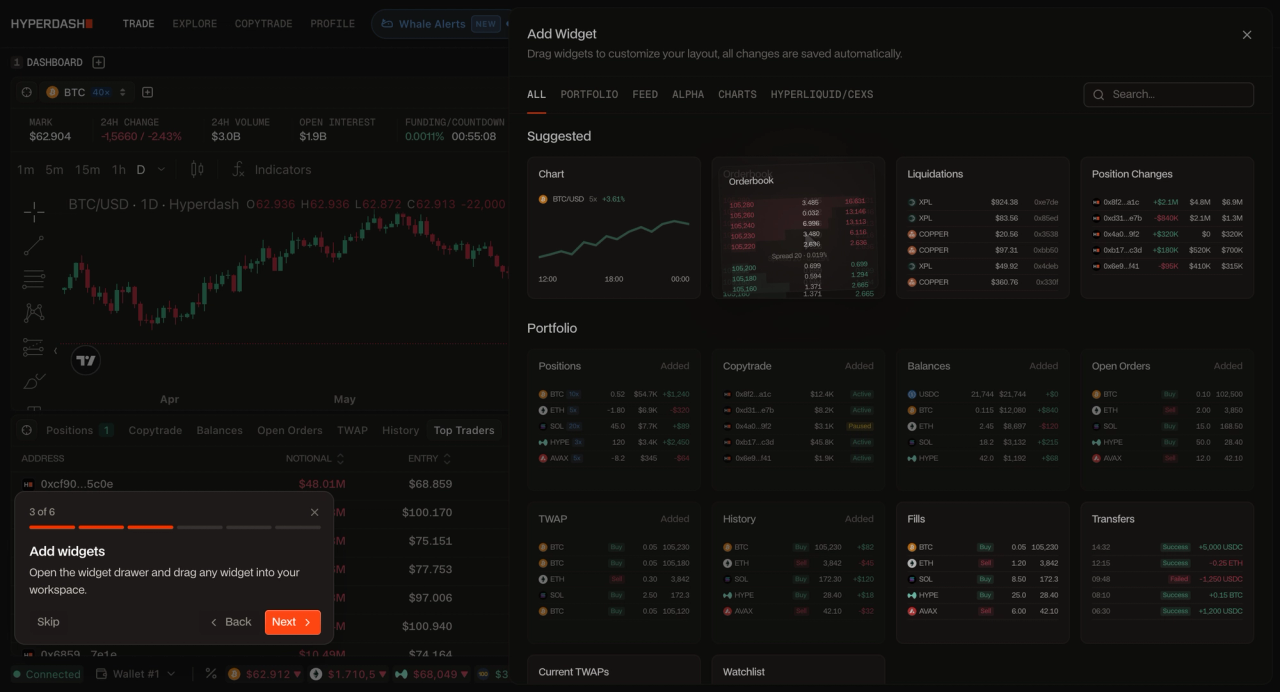Collapse the drawing toolbar with the arrow
1280x692 pixels.
[x=55, y=351]
